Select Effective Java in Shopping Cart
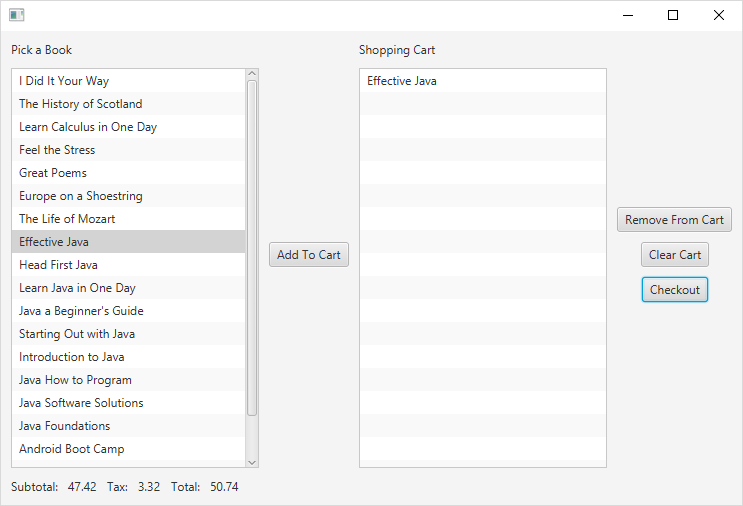Viewport: 743px width, 506px height. coord(483,81)
